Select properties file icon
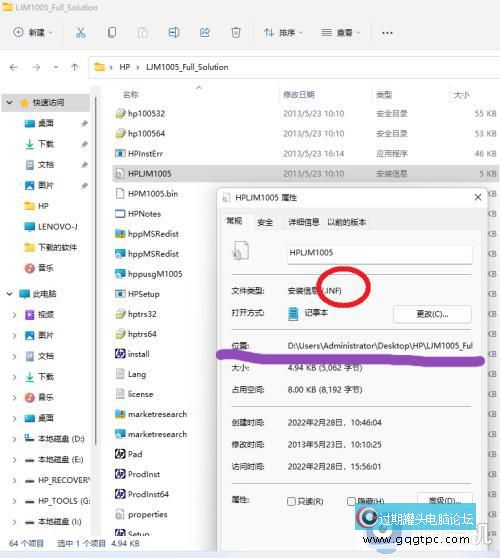Viewport: 500px width, 558px height. (120, 514)
